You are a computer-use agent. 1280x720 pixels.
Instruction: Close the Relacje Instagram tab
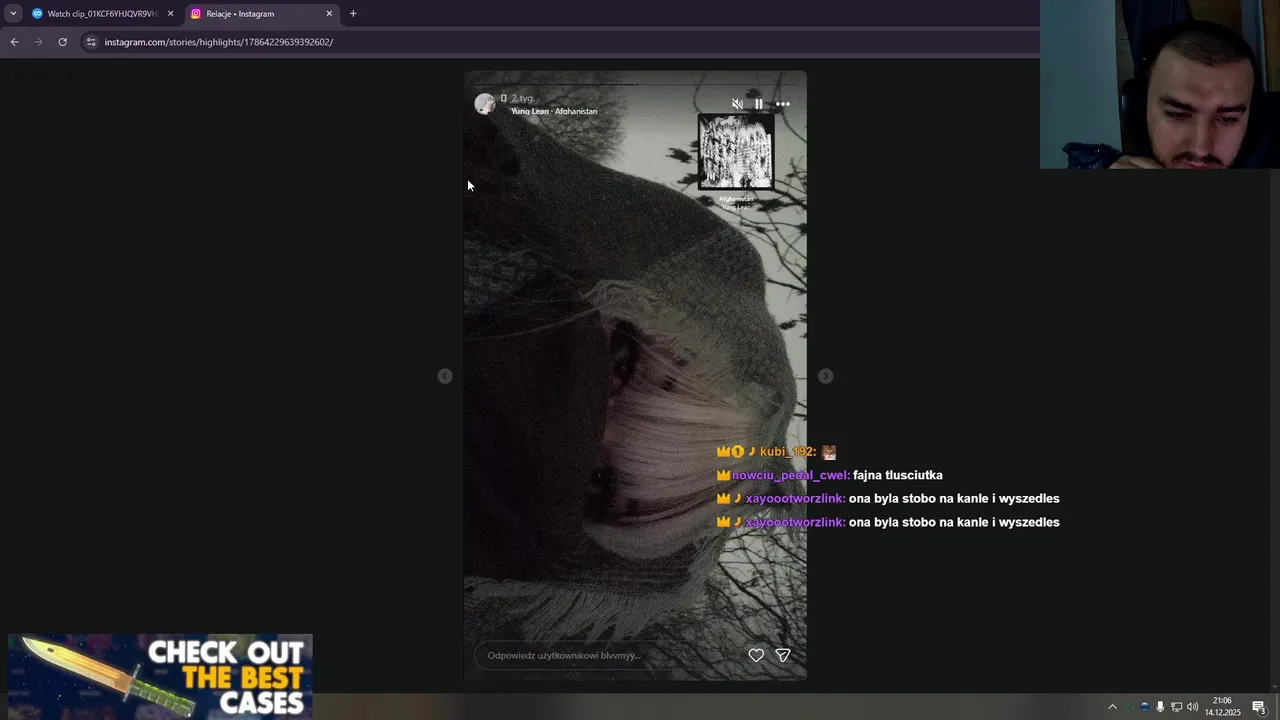[x=329, y=14]
